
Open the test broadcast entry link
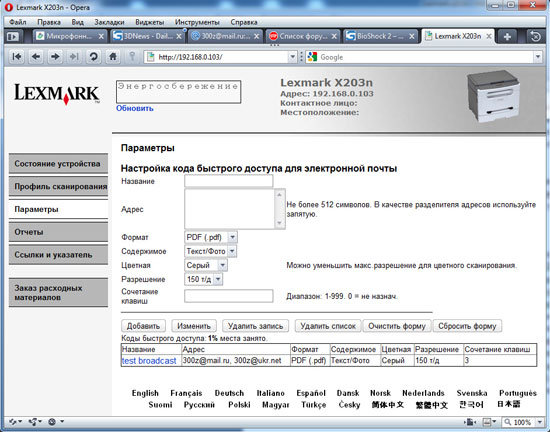pyautogui.click(x=149, y=360)
